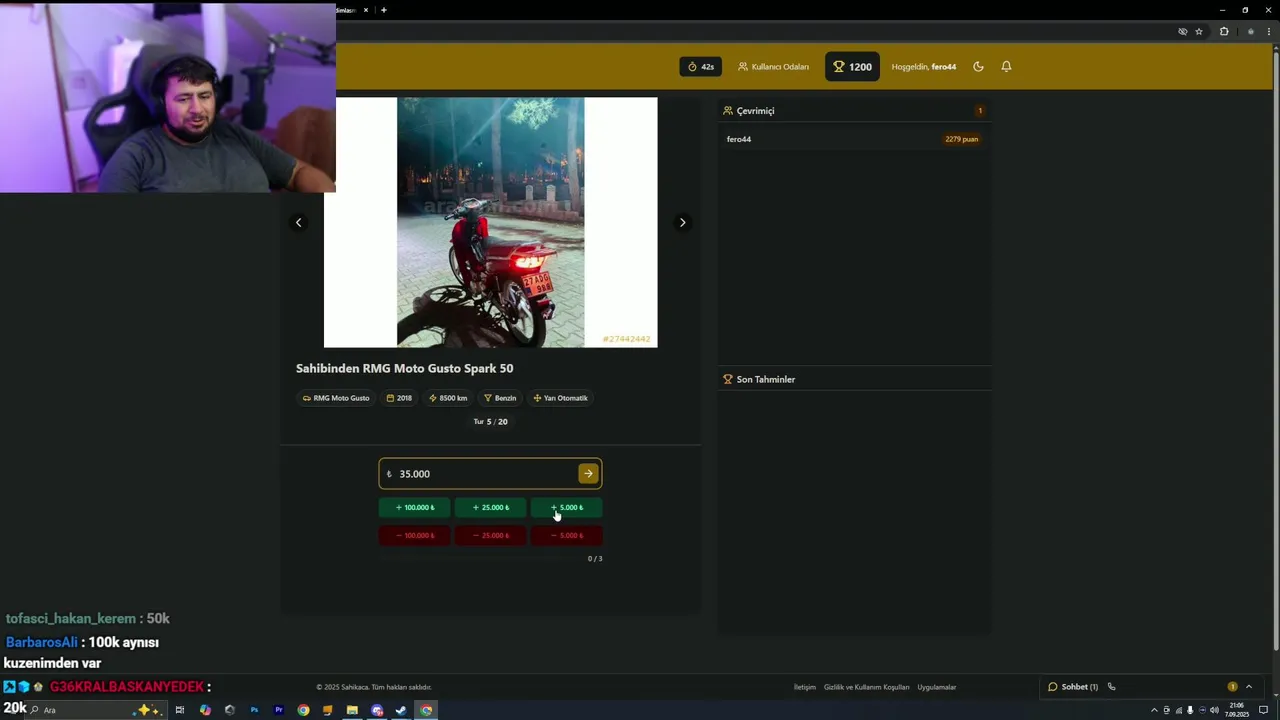Open Kullanıcı Odaları user rooms
This screenshot has width=1280, height=720.
click(773, 67)
